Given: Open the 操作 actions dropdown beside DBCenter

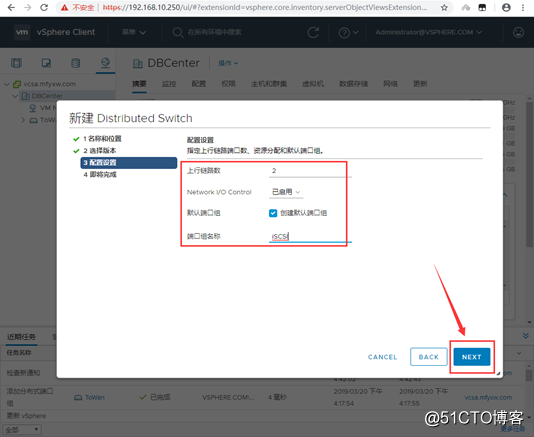Looking at the screenshot, I should click(x=228, y=63).
